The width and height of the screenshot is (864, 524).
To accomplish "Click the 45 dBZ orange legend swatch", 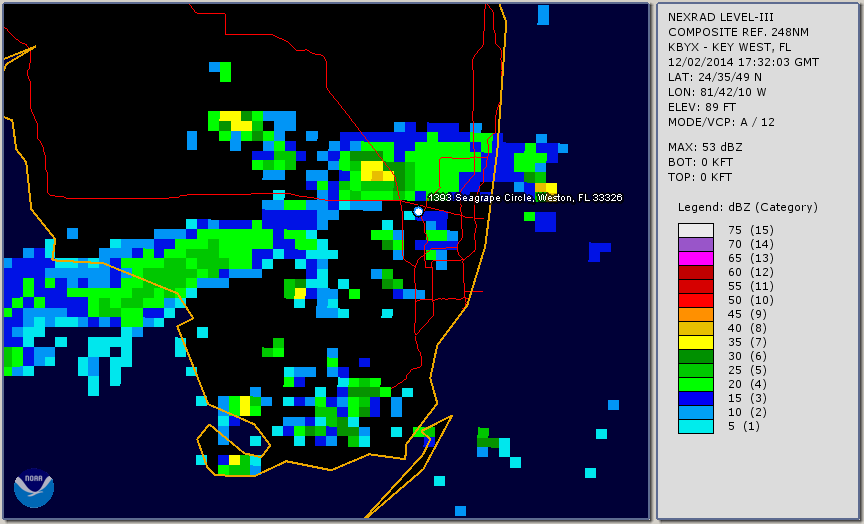I will click(x=695, y=315).
